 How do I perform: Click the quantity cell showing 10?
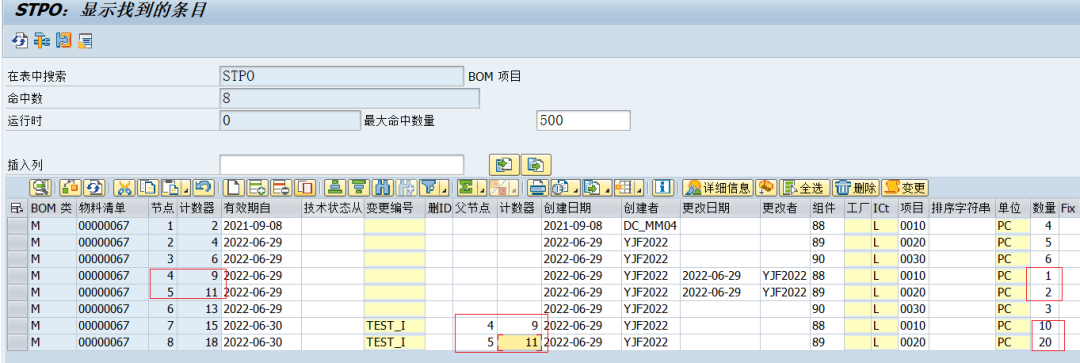pos(1044,326)
